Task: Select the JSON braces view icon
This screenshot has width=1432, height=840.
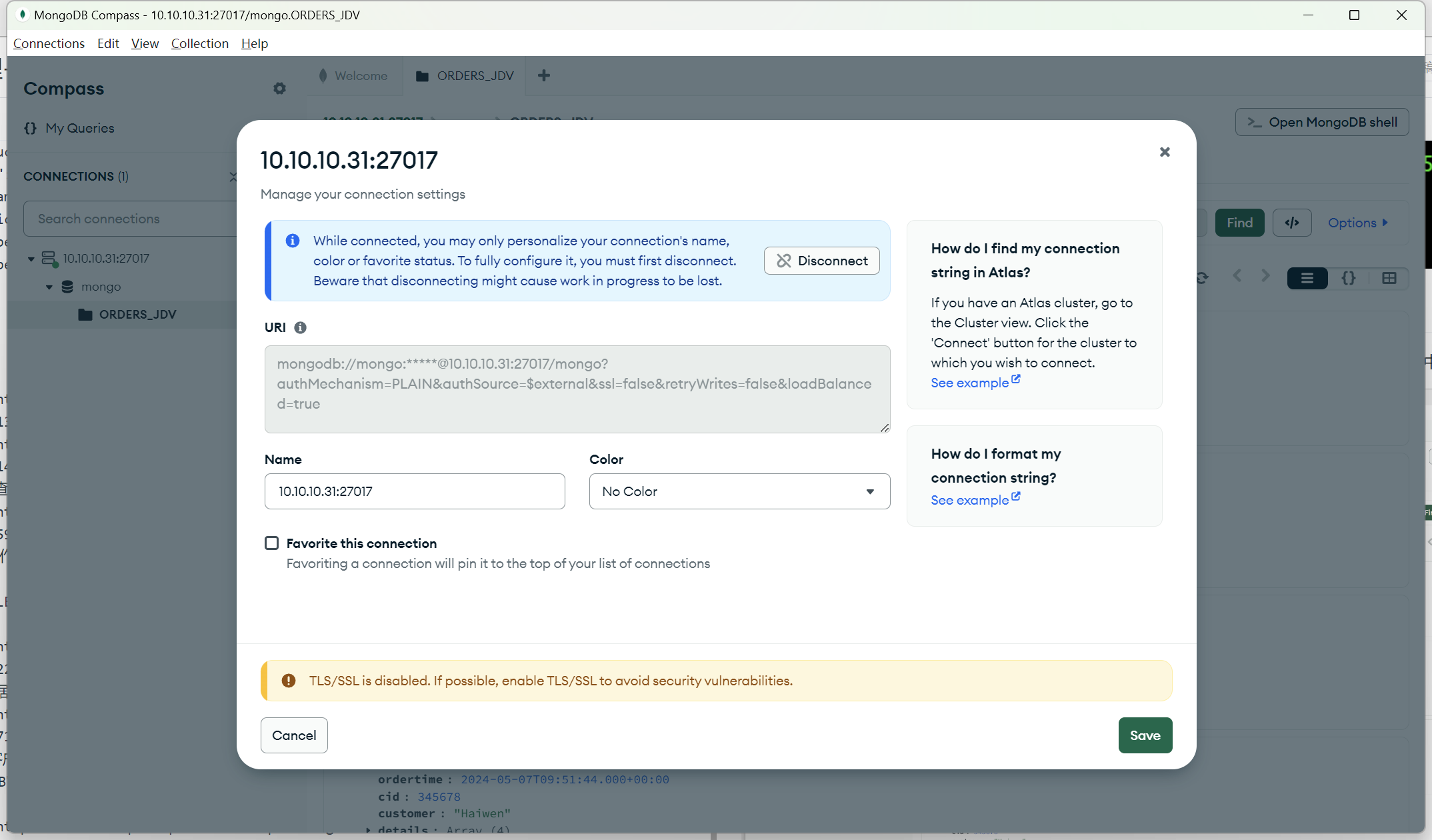Action: point(1349,278)
